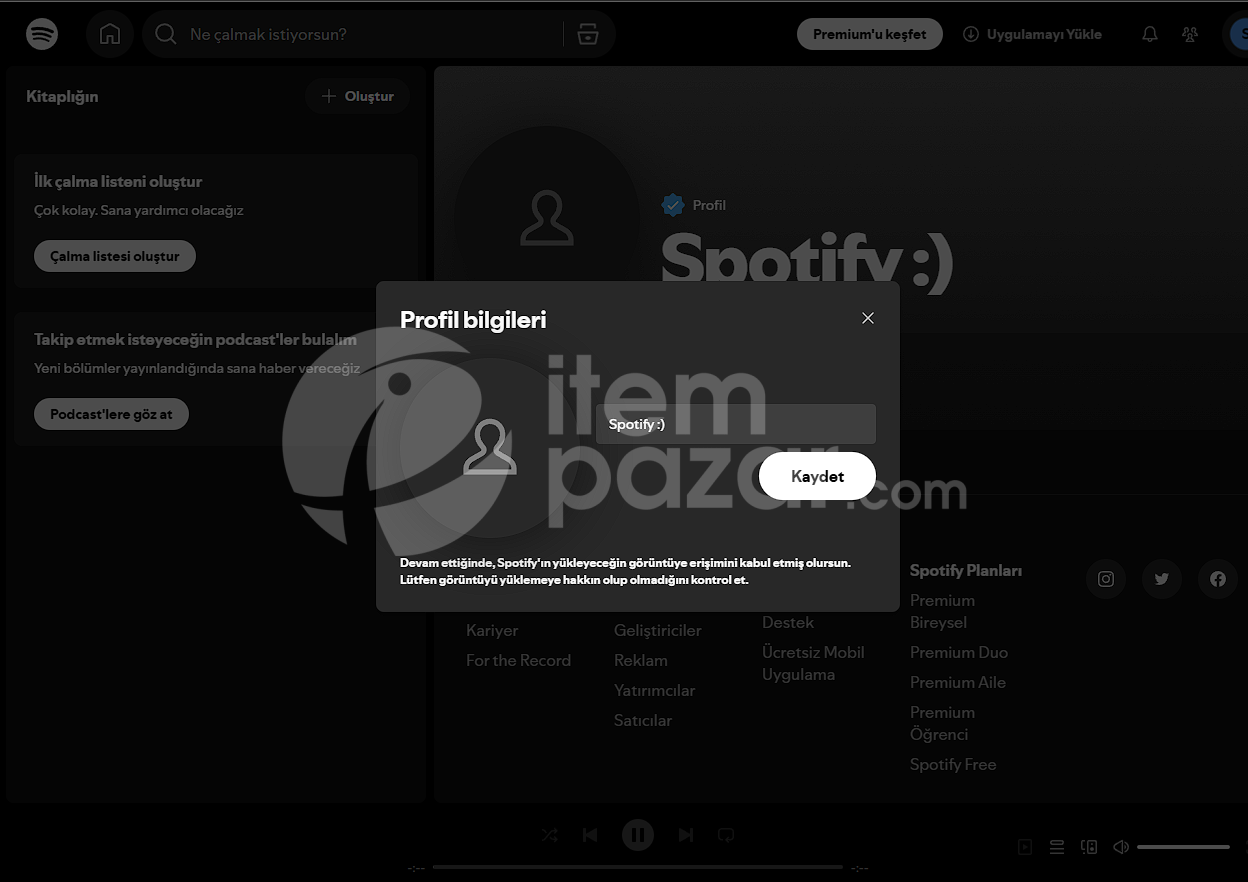Open Premium Aile plan link
The image size is (1248, 882).
click(958, 682)
